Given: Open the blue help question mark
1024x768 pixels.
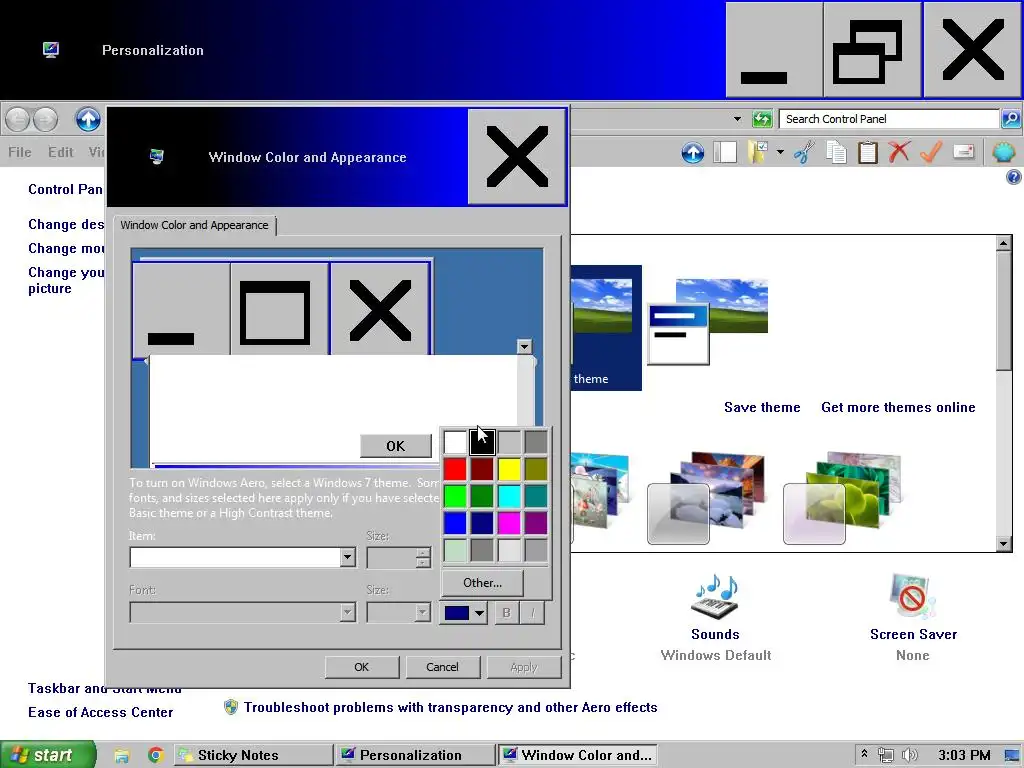Looking at the screenshot, I should (1014, 176).
